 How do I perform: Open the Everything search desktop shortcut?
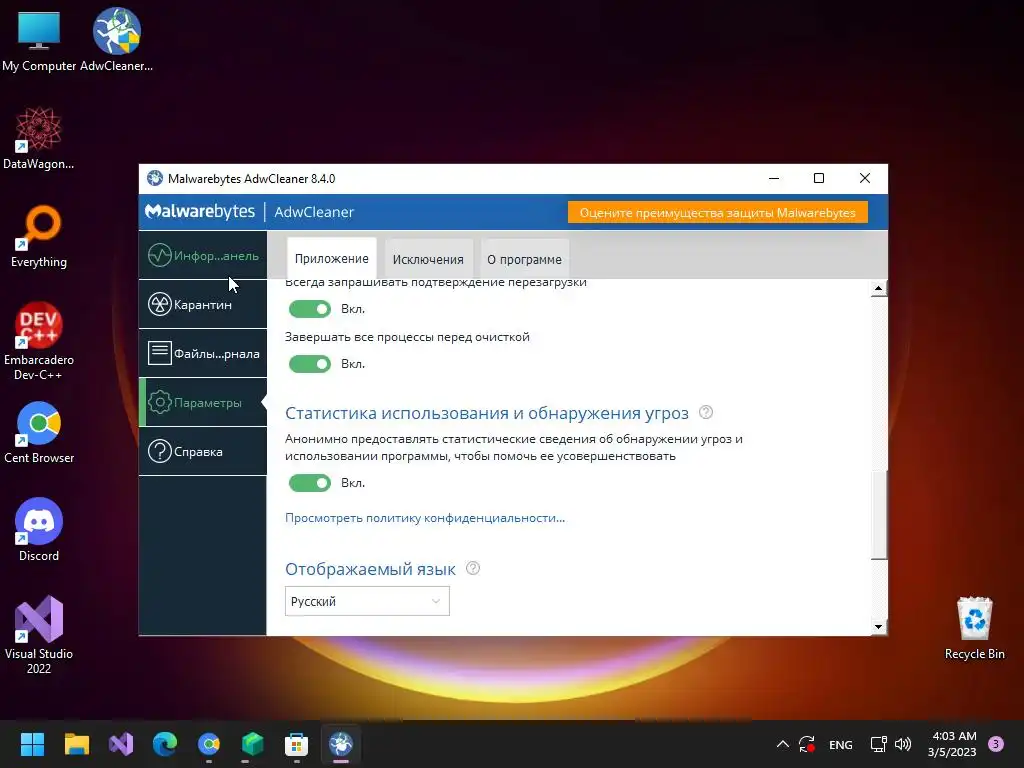click(x=39, y=236)
